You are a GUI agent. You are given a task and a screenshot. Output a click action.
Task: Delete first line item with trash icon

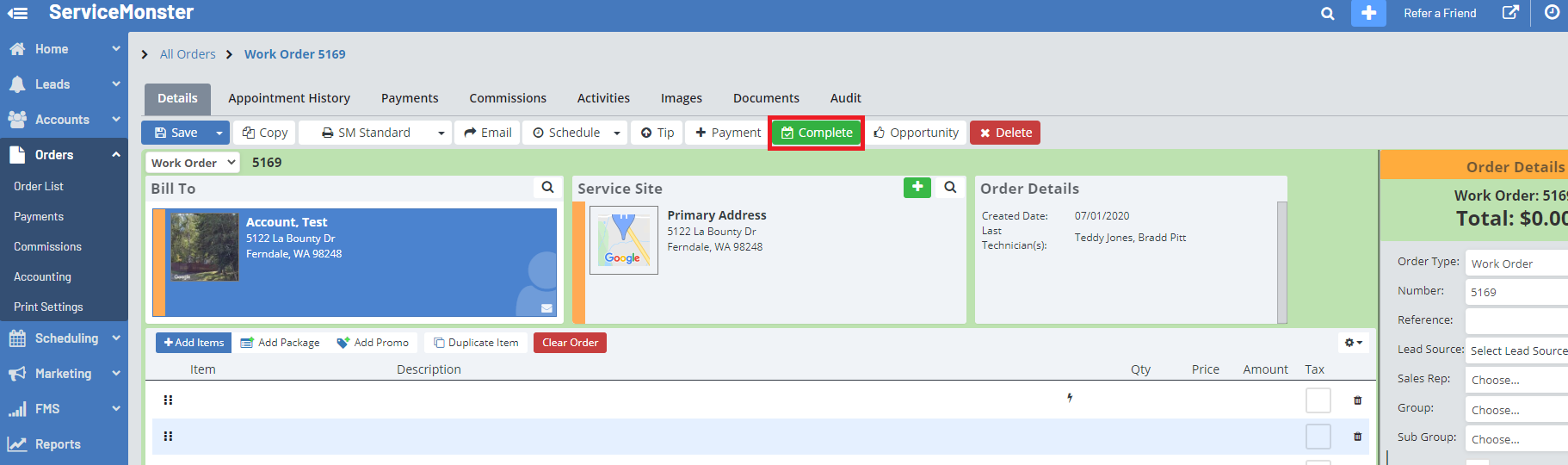1357,400
